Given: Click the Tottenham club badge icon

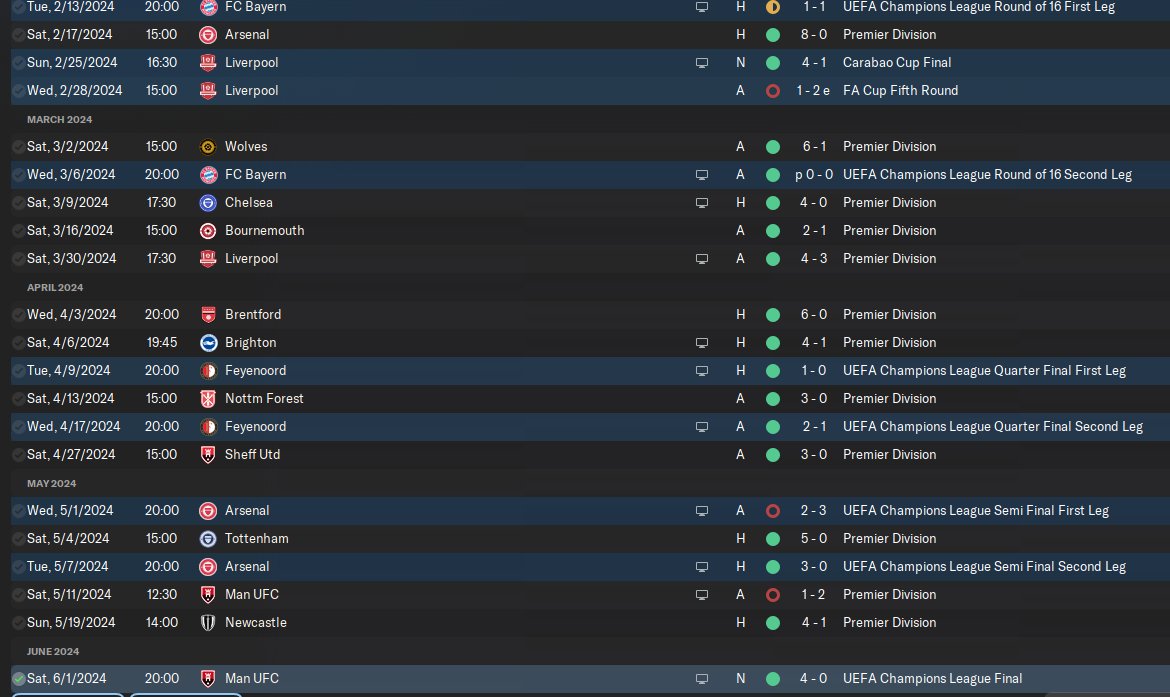Looking at the screenshot, I should [208, 539].
